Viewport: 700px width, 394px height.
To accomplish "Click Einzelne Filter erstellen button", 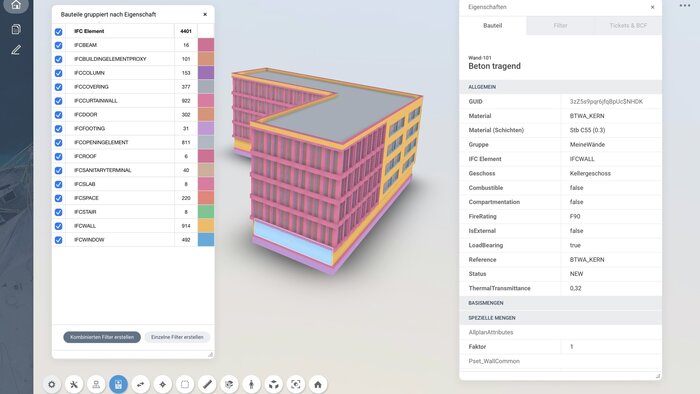I will [177, 337].
